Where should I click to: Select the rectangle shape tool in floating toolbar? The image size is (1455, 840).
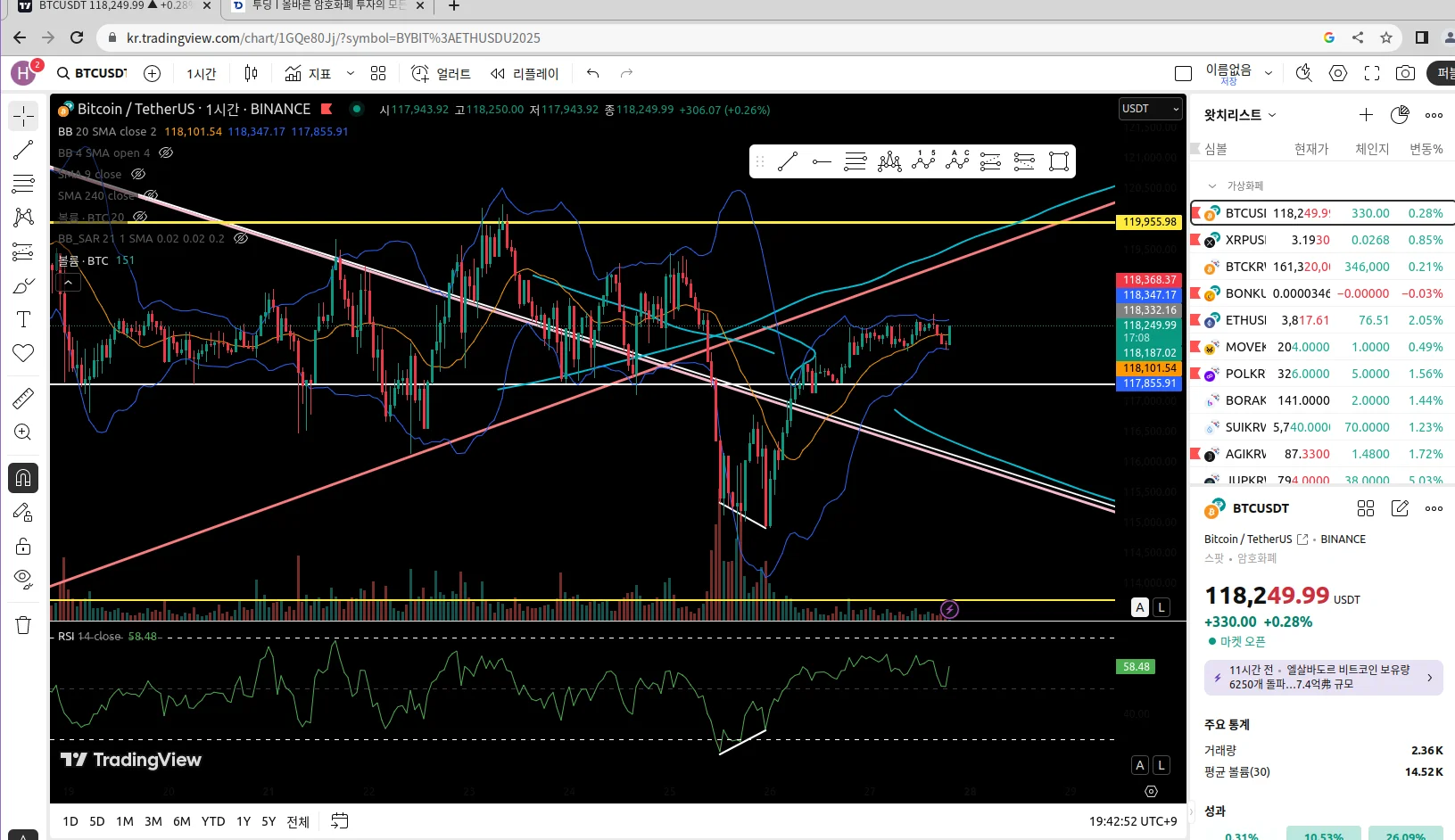(x=1059, y=161)
